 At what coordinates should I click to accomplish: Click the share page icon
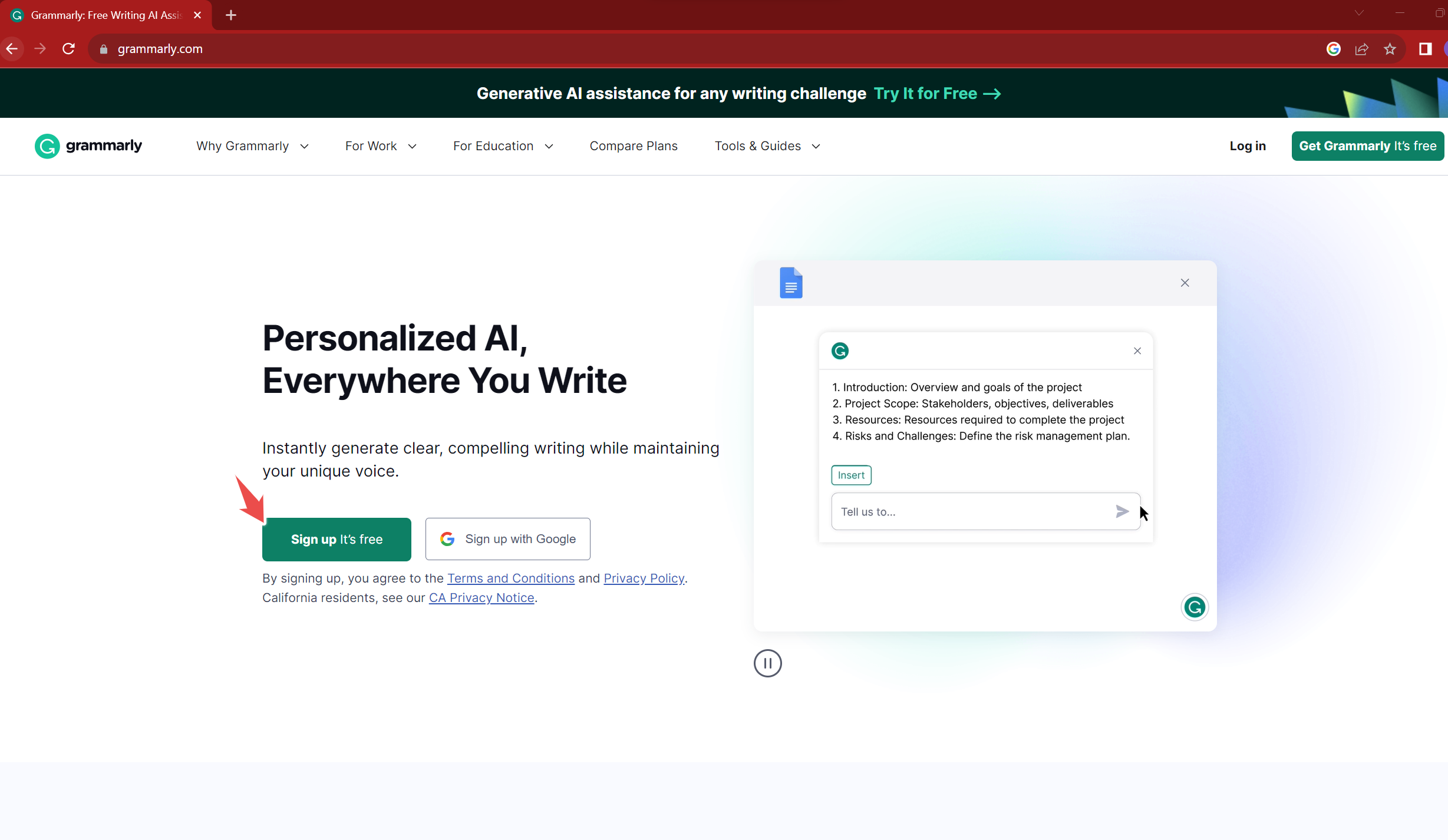pyautogui.click(x=1361, y=49)
